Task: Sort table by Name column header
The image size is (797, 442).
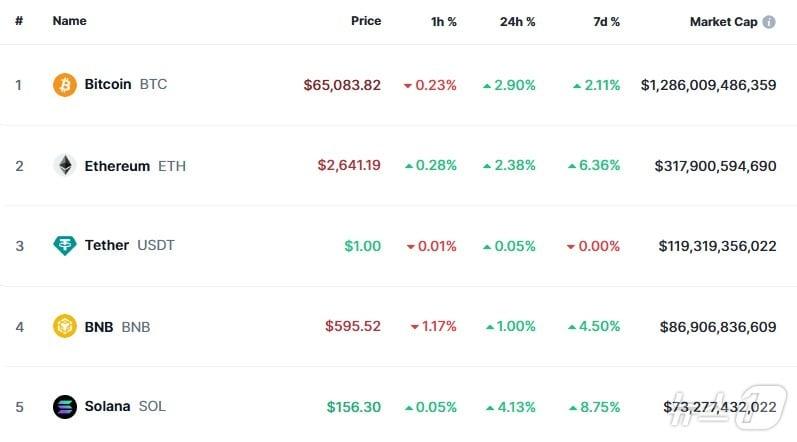Action: [70, 21]
